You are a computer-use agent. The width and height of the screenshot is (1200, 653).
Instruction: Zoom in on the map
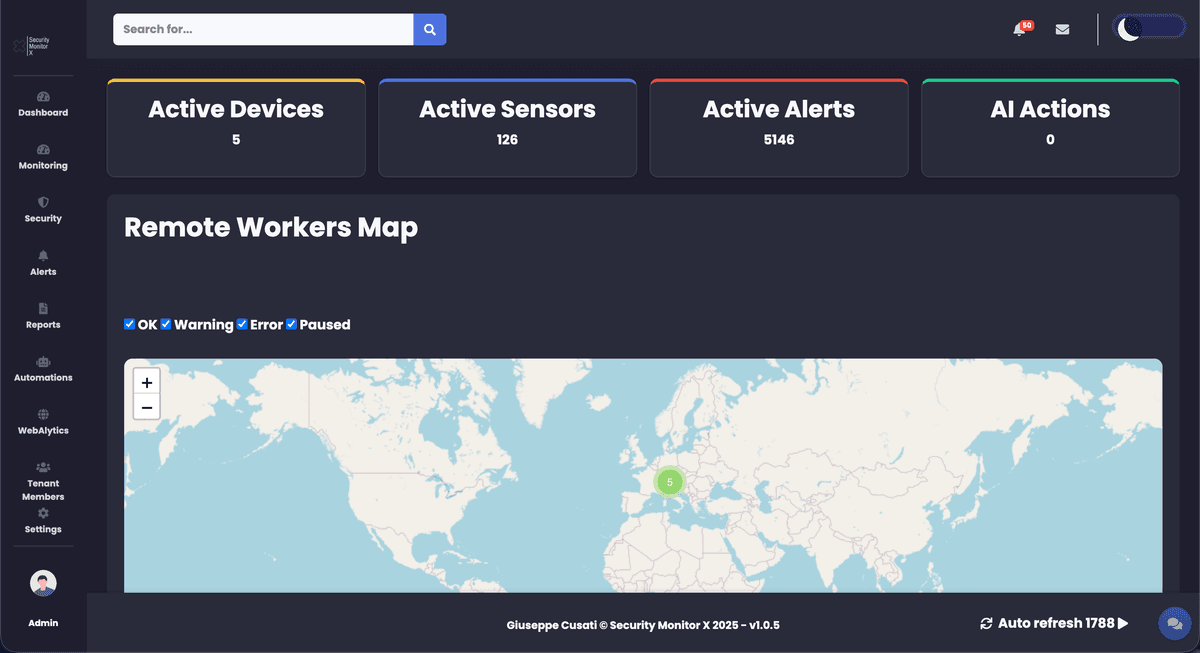tap(147, 383)
